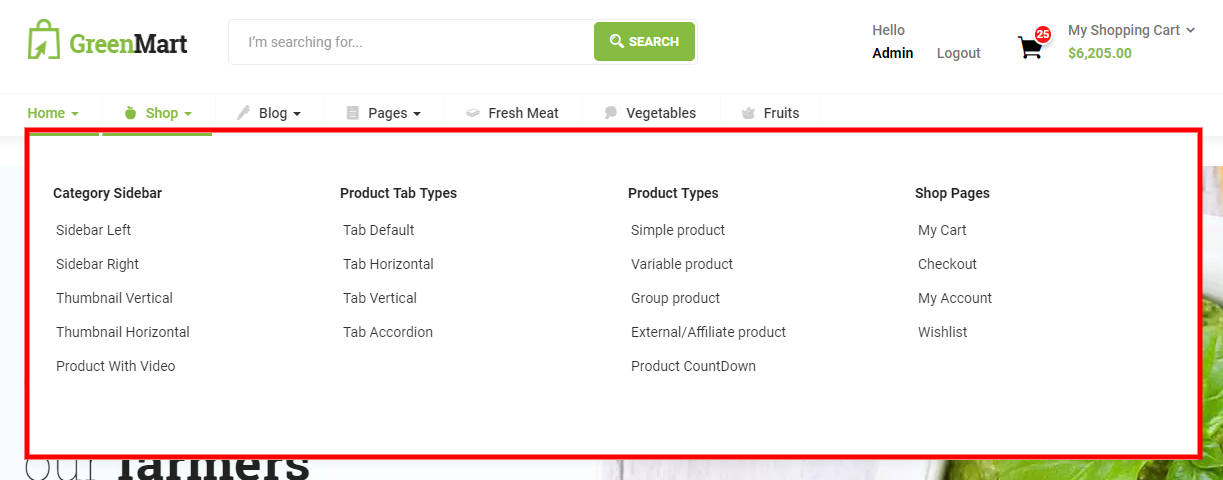The image size is (1223, 480).
Task: Click the Logout link
Action: point(958,53)
